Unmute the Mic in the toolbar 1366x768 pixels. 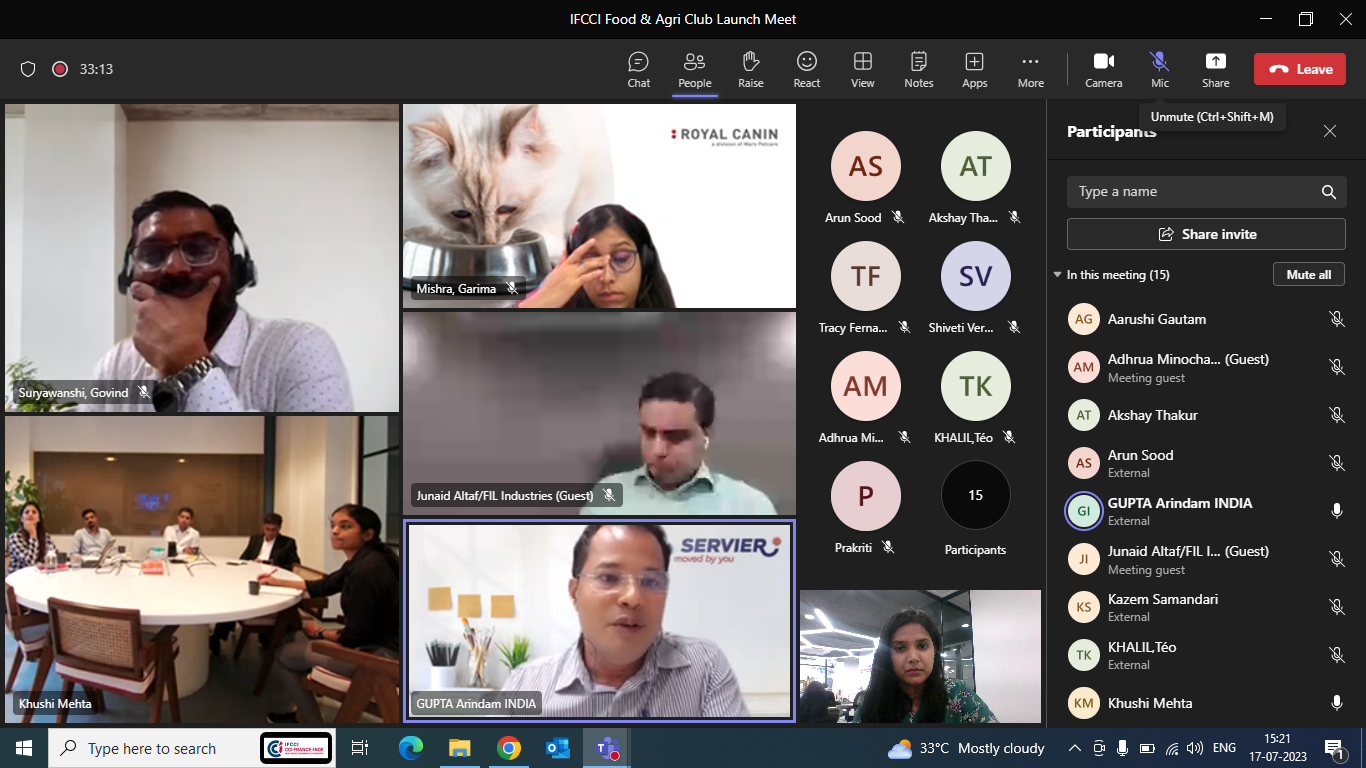(1159, 69)
